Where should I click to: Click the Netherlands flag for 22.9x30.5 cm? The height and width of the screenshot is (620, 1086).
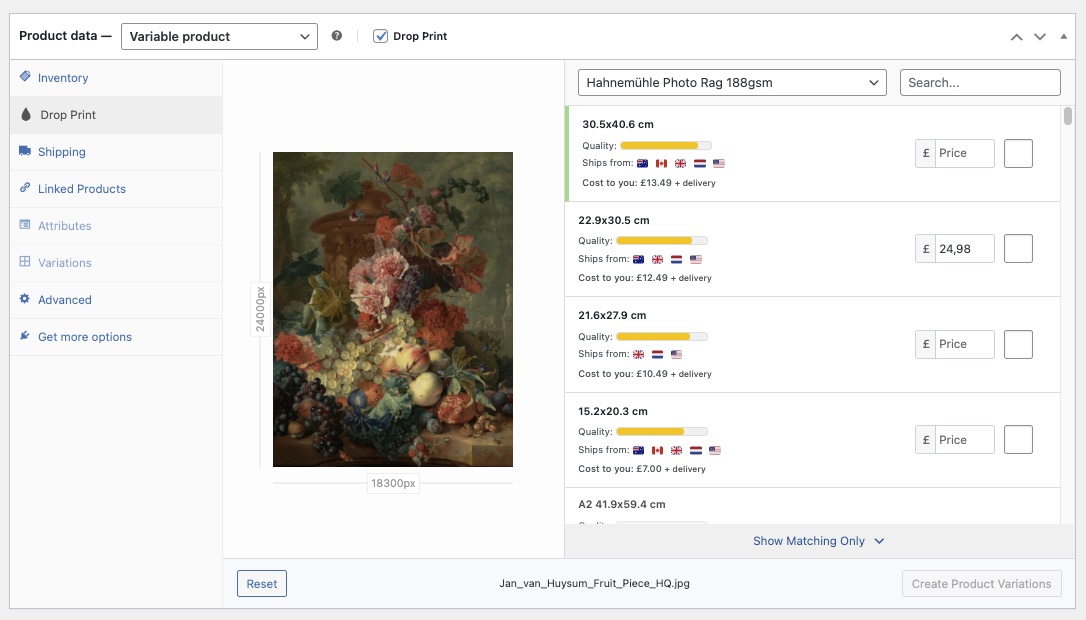[x=677, y=259]
